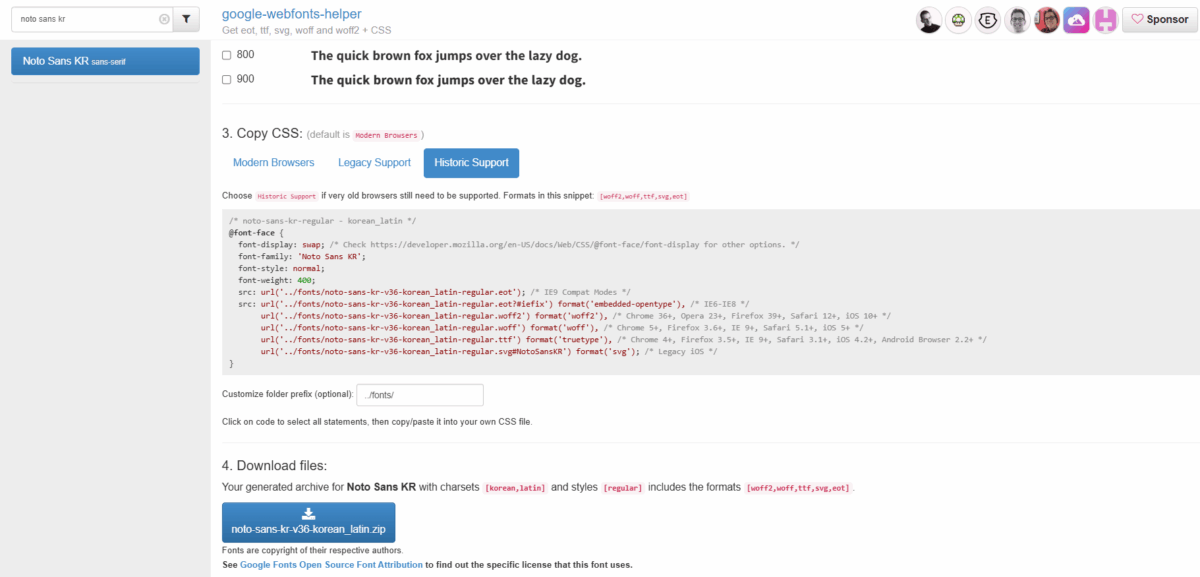Open Google Fonts Open Source Font Attribution link

pos(330,565)
